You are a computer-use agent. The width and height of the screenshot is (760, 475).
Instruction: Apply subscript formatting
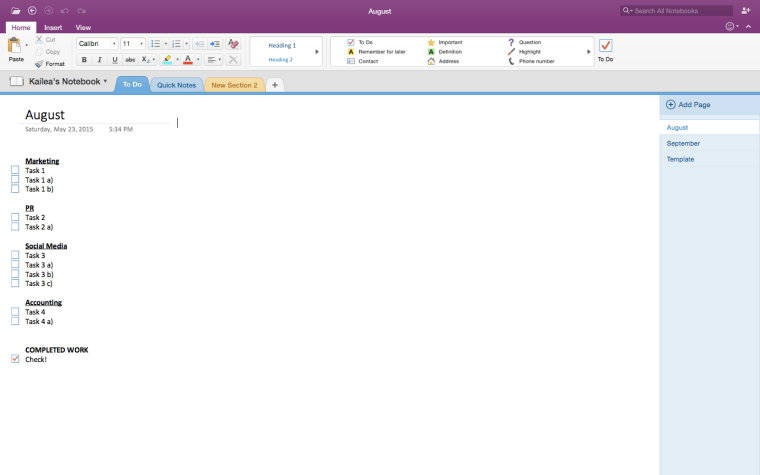click(x=145, y=60)
